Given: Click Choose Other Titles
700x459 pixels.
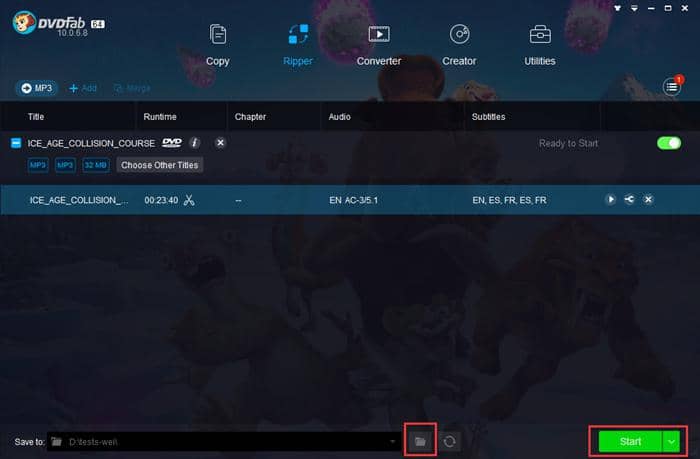Looking at the screenshot, I should pyautogui.click(x=159, y=165).
